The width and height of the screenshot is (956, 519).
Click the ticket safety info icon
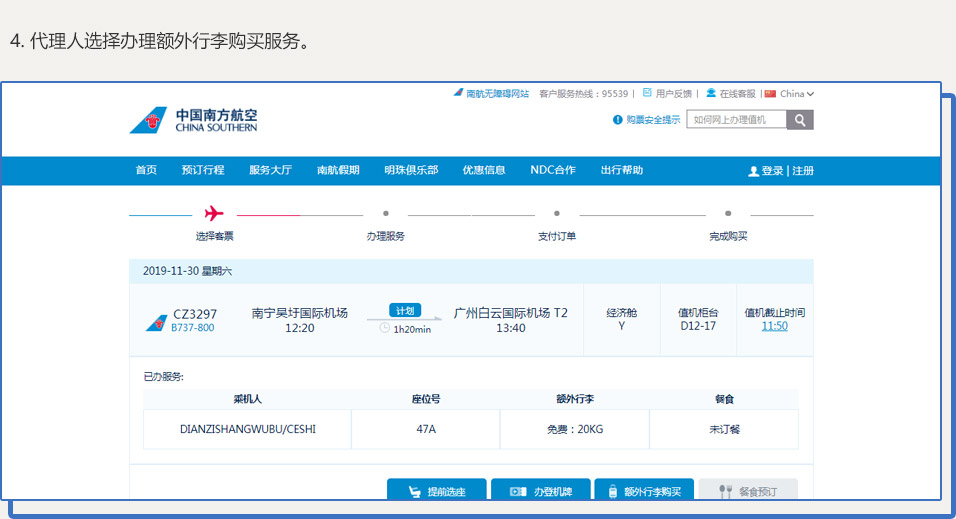[617, 120]
